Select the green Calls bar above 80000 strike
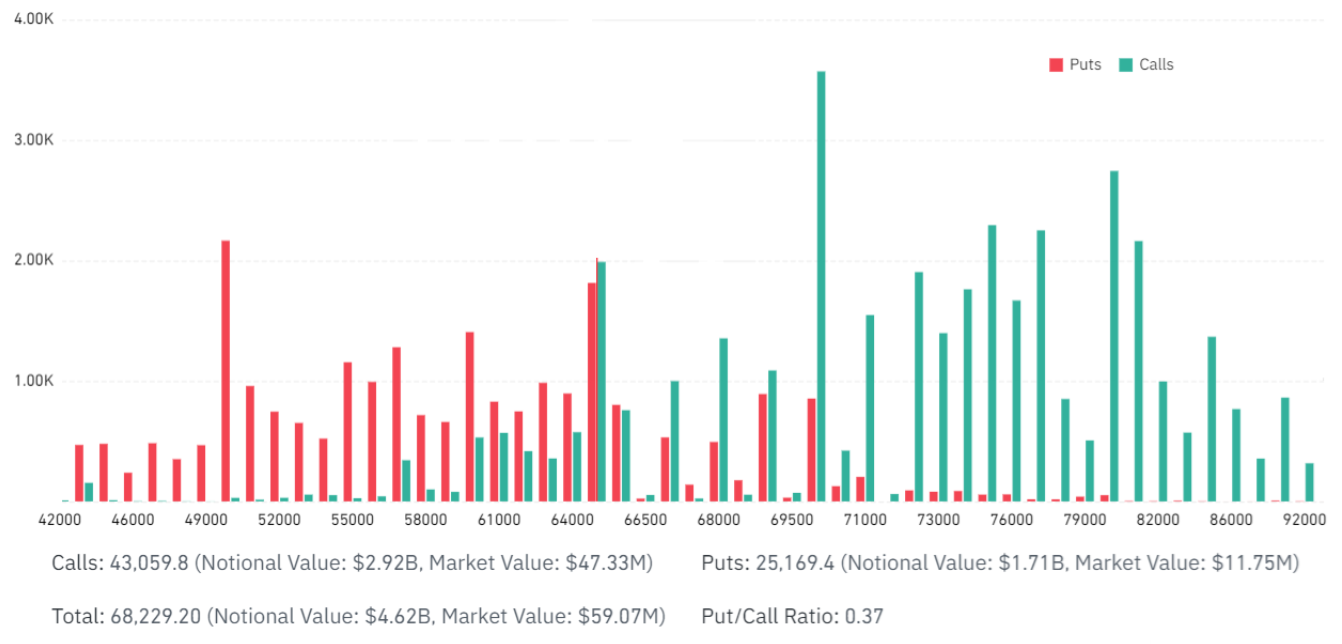Screen dimensions: 1342x644 (1114, 336)
